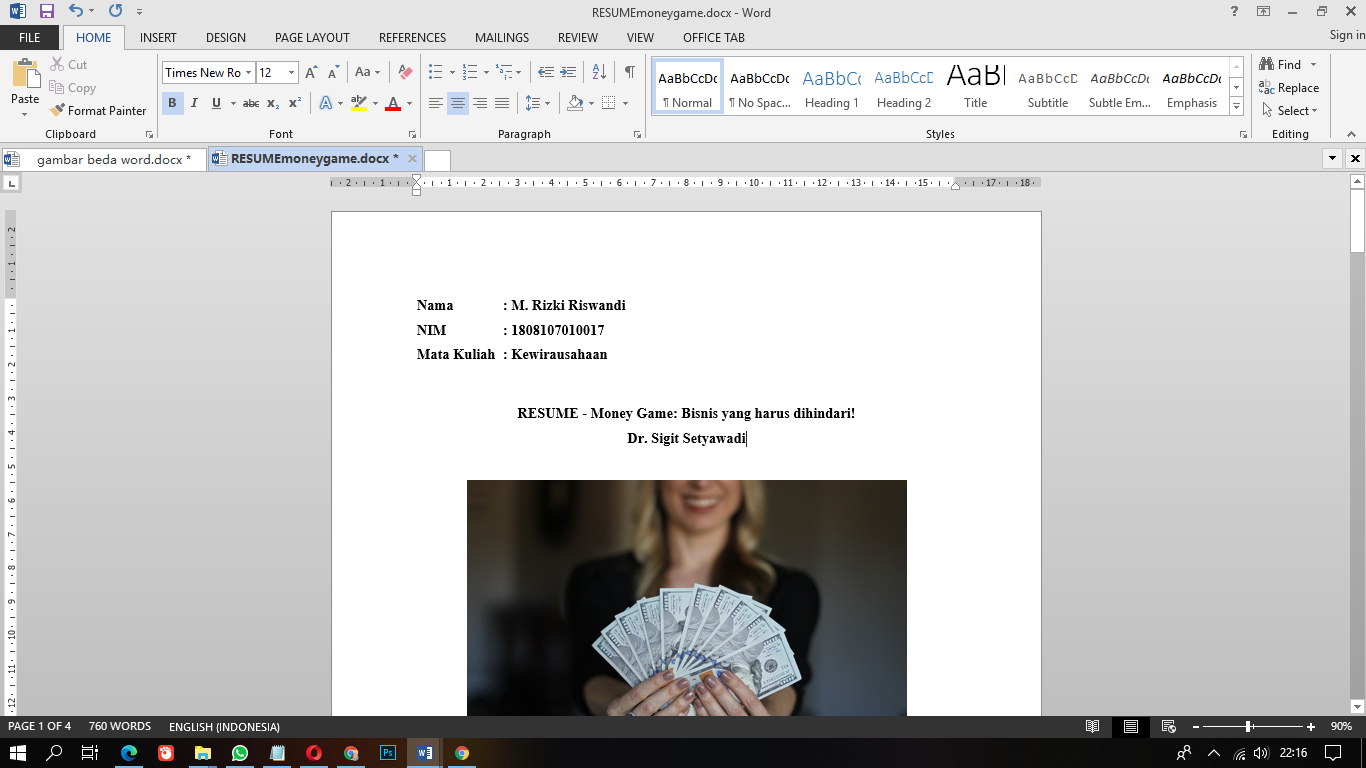Apply a numbered list
1366x768 pixels.
pos(468,71)
